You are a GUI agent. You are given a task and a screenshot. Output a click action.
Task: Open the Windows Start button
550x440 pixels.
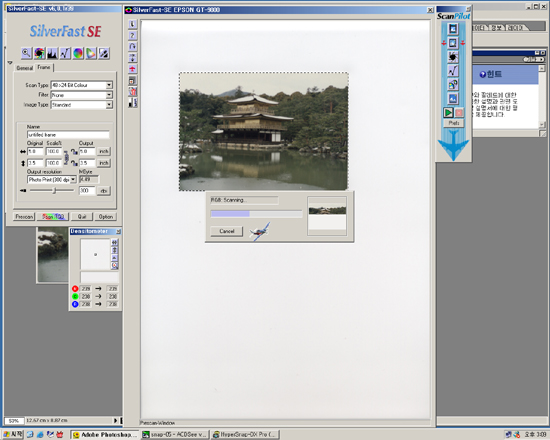click(13, 434)
